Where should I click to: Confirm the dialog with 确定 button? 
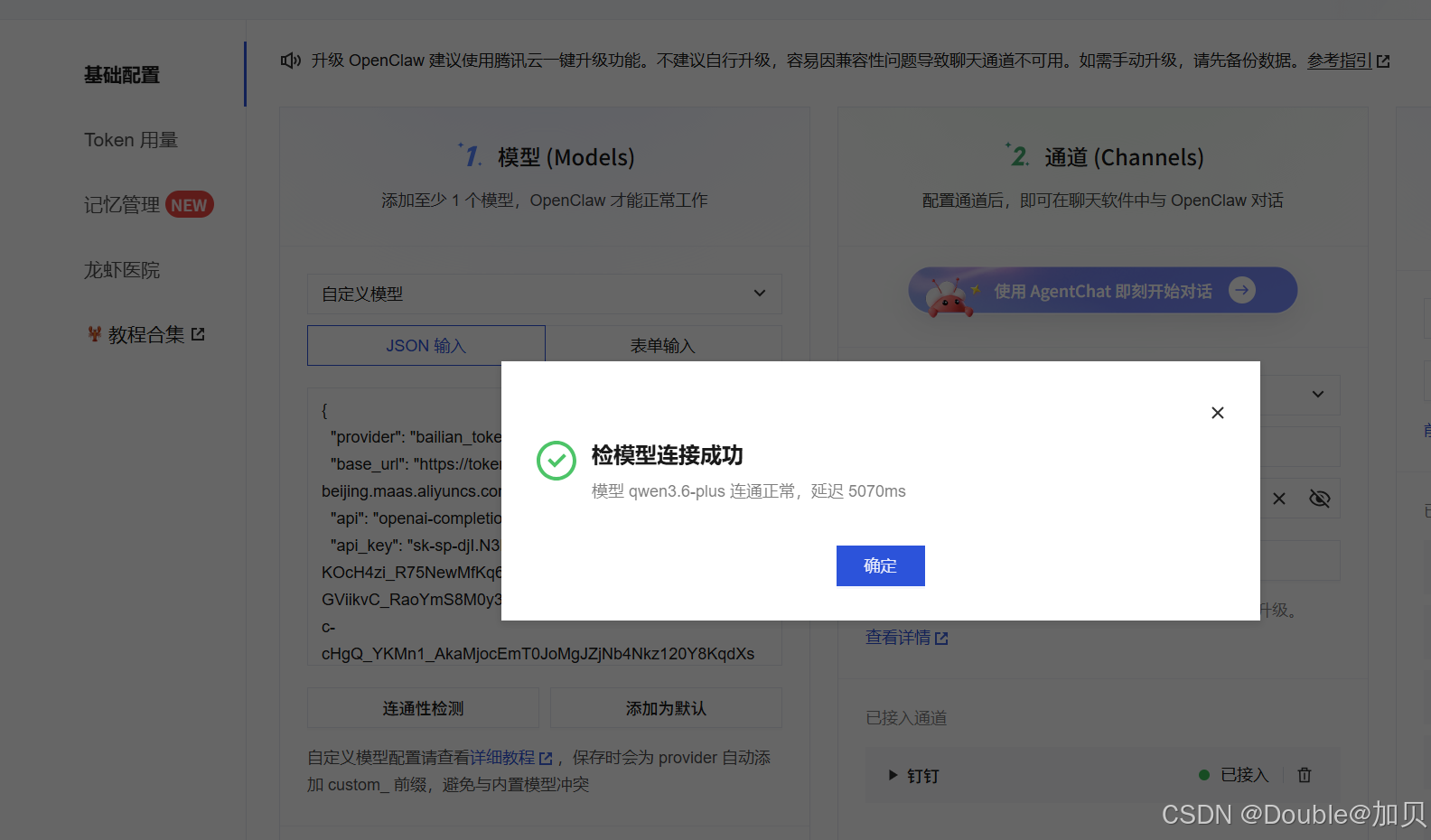click(x=881, y=565)
